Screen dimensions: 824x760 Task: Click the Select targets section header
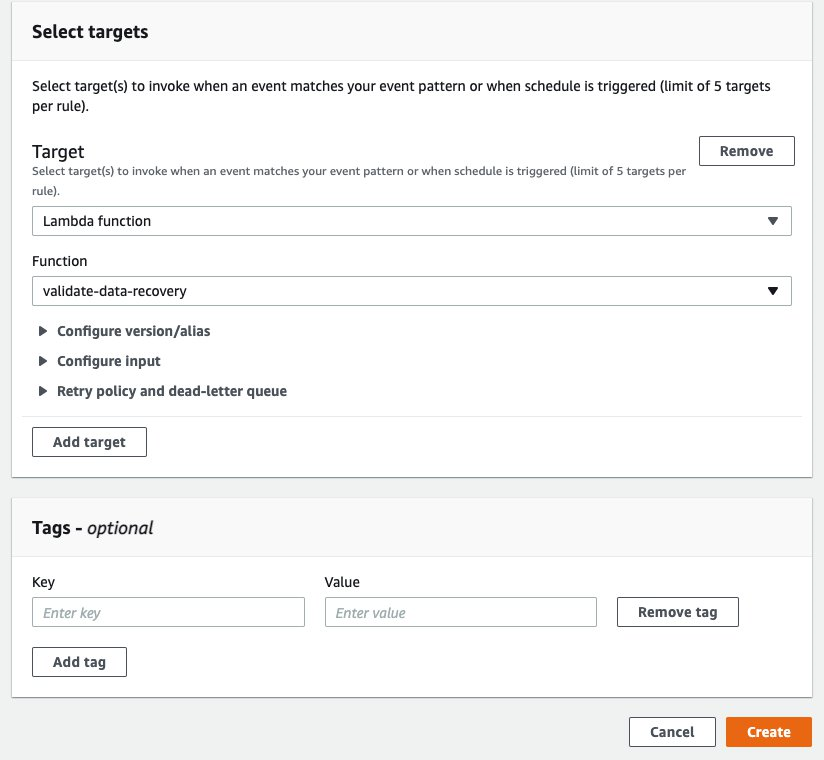[x=90, y=31]
